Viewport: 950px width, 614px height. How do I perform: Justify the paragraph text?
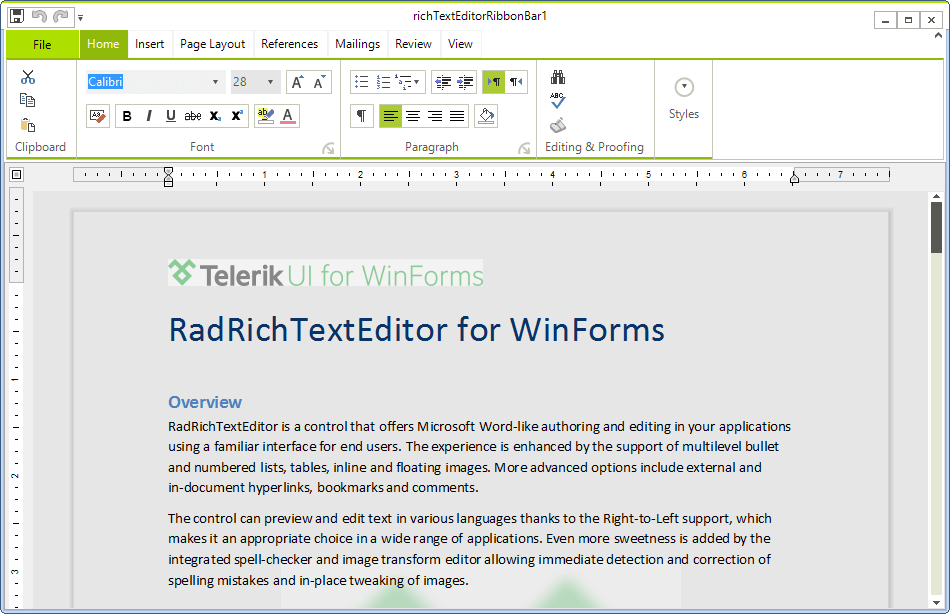(457, 116)
